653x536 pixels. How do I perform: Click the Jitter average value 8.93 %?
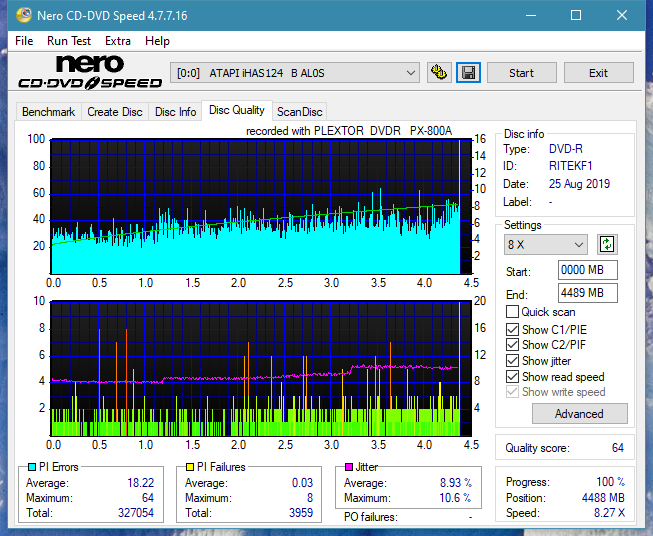pos(456,483)
